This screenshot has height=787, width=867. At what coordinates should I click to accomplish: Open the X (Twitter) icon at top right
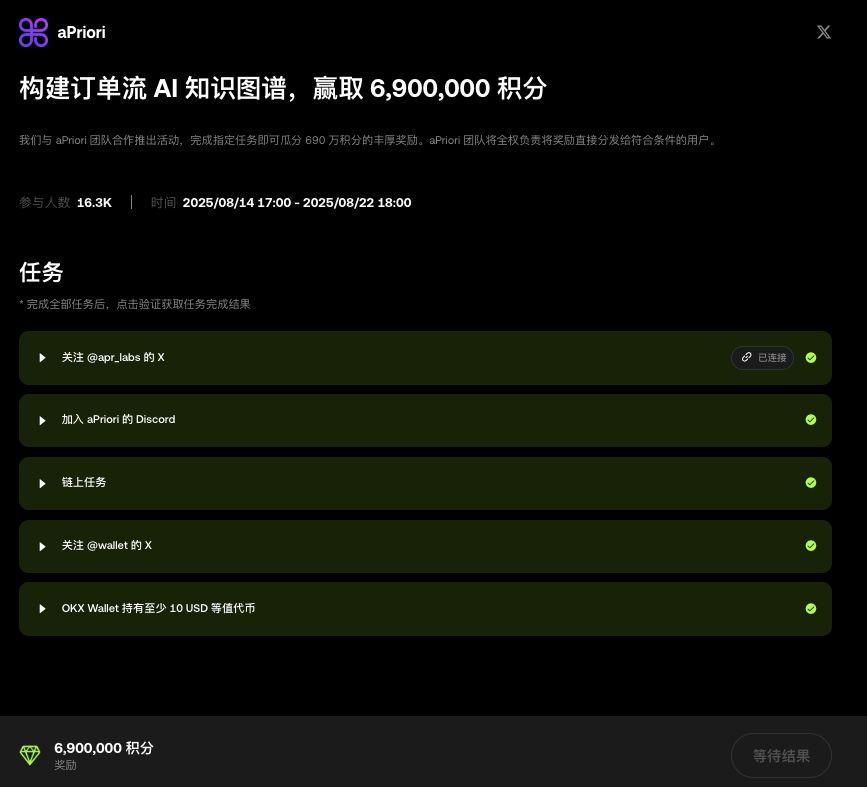[x=824, y=32]
